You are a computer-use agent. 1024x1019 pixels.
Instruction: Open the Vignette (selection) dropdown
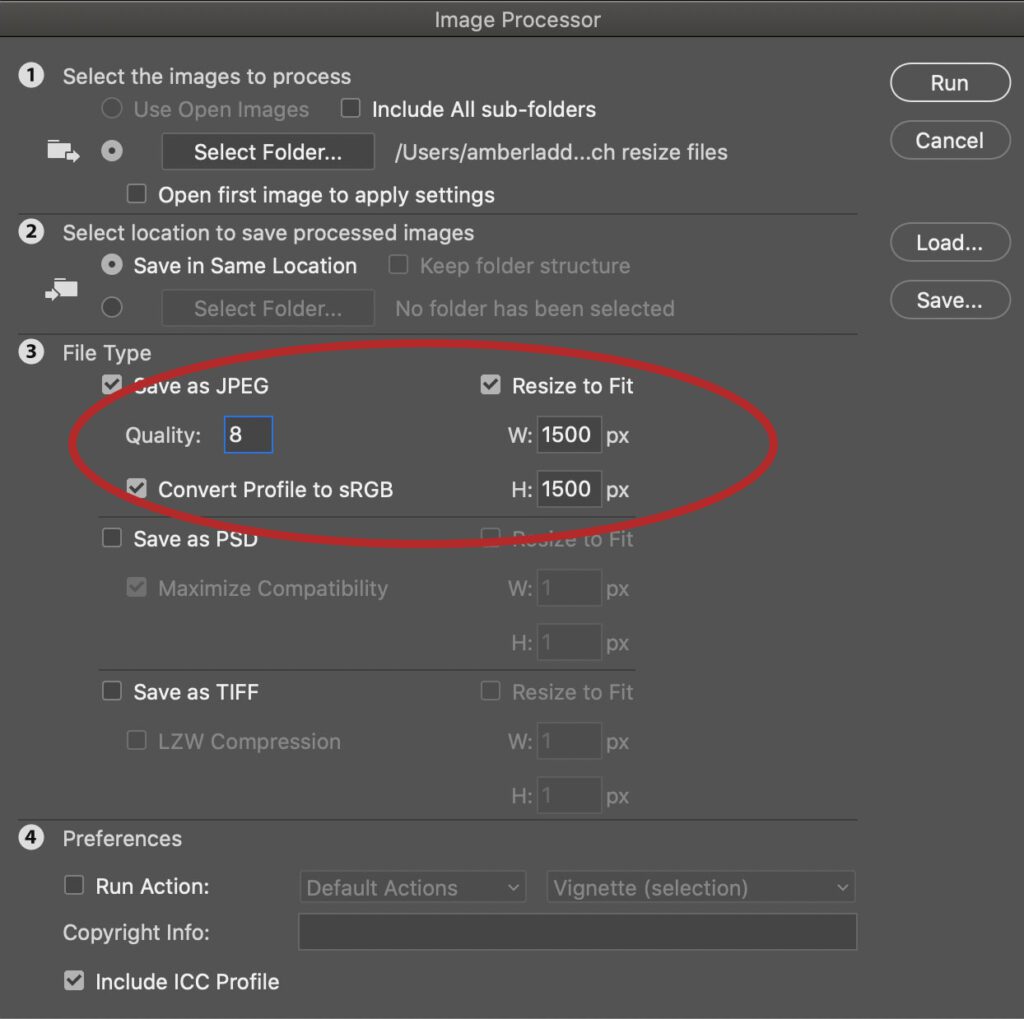click(x=700, y=886)
